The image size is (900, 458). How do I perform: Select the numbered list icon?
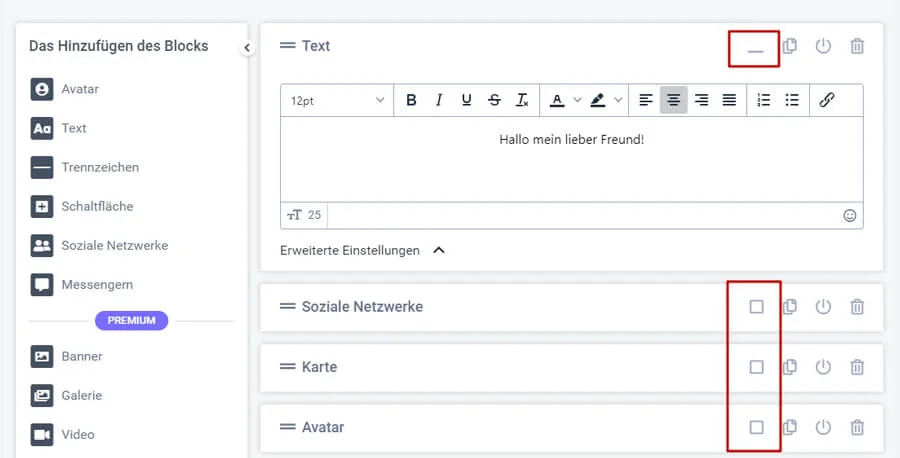tap(764, 100)
